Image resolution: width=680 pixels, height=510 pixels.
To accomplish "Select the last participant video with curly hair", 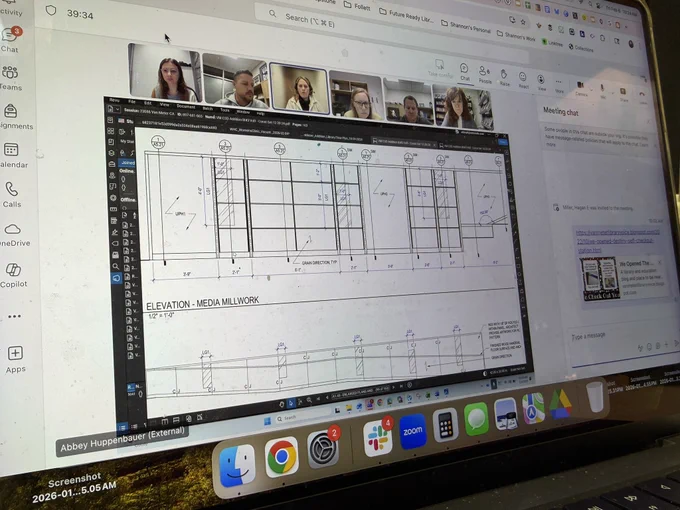I will click(463, 107).
